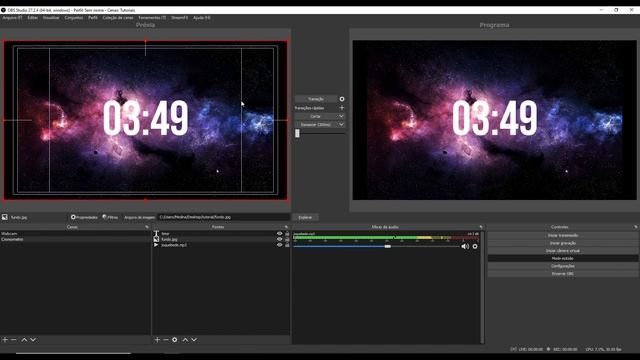Click the fundo.jpg source icon in context bar

4,217
